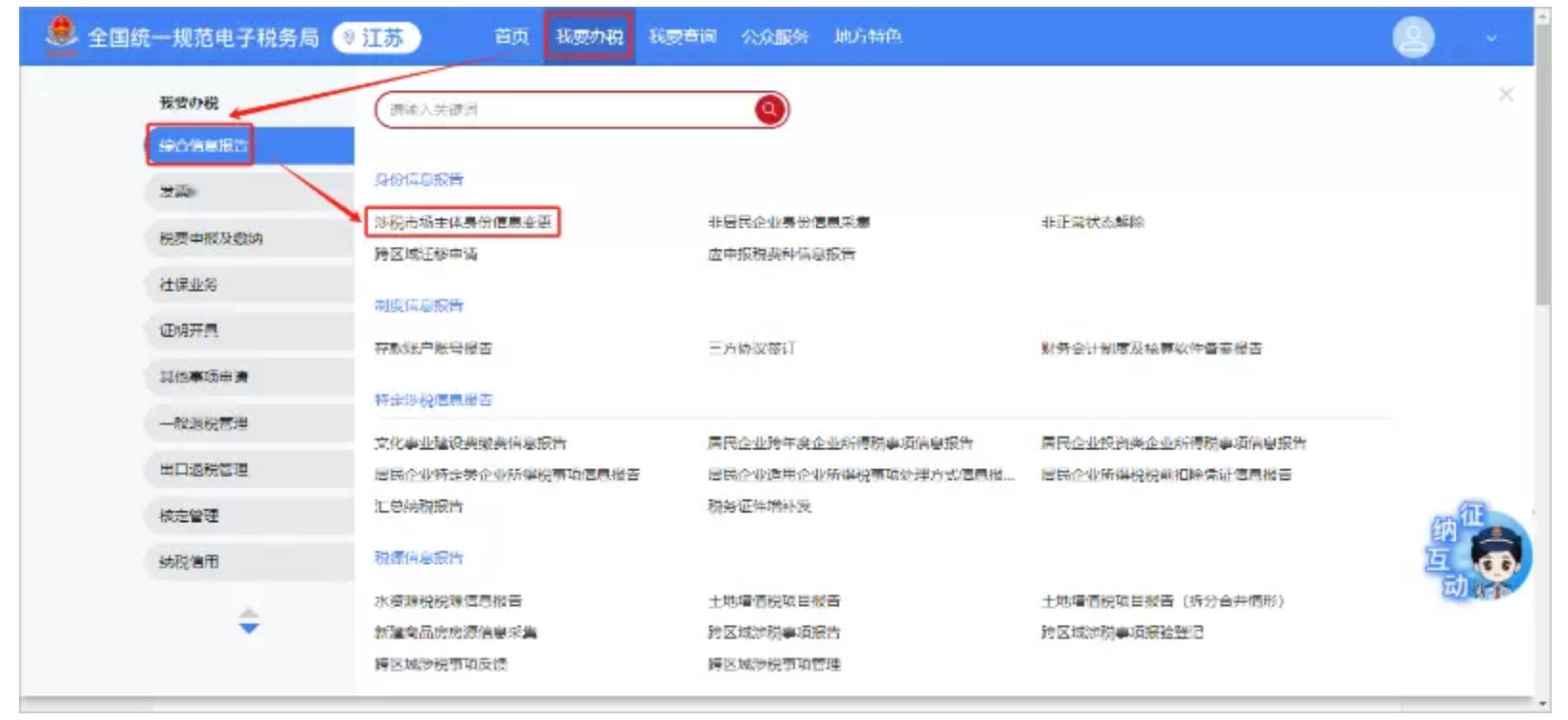Select 核定管理 in the sidebar
The image size is (1568, 720).
(249, 515)
